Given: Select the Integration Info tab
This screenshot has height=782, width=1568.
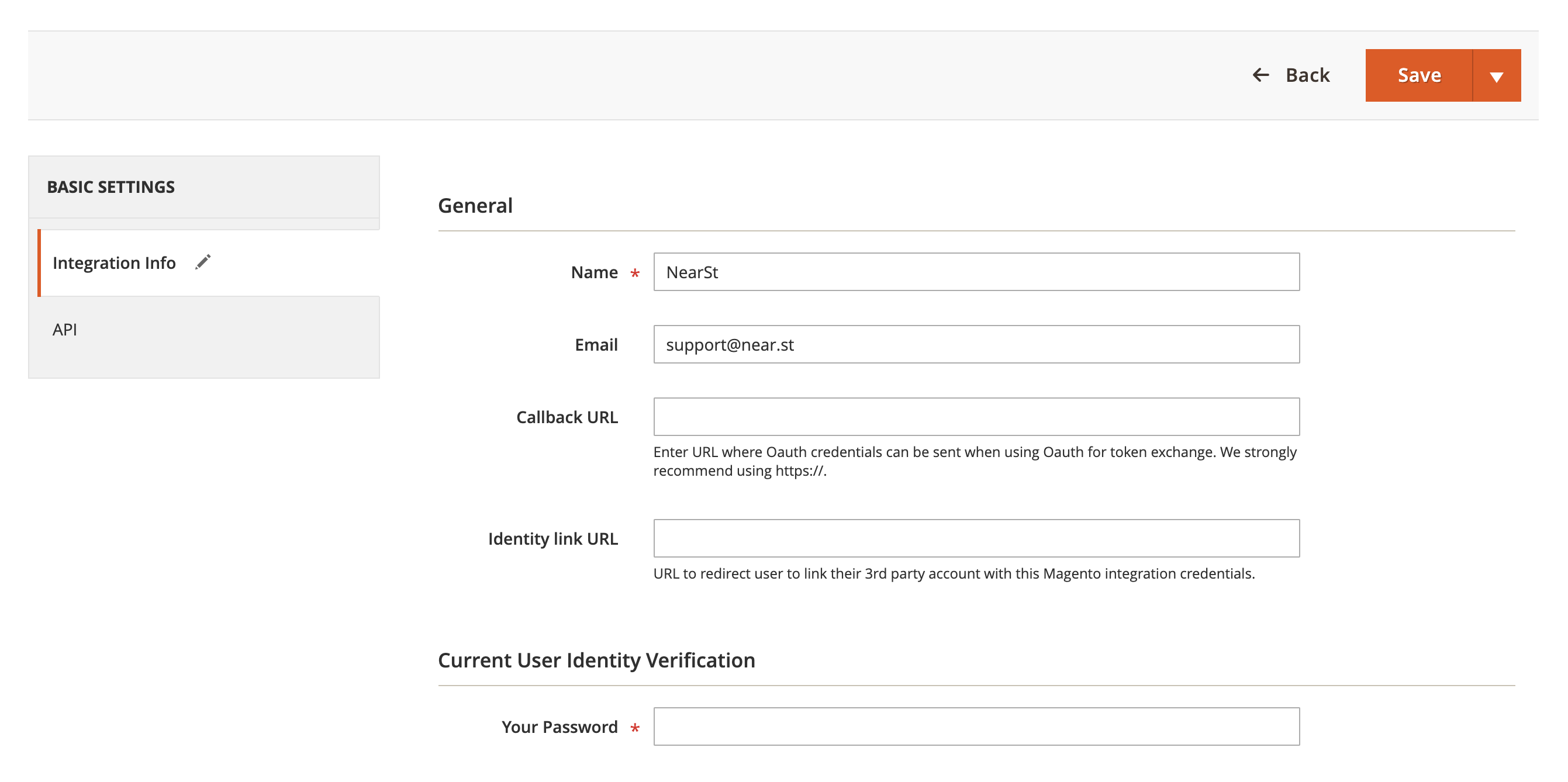Looking at the screenshot, I should [114, 263].
